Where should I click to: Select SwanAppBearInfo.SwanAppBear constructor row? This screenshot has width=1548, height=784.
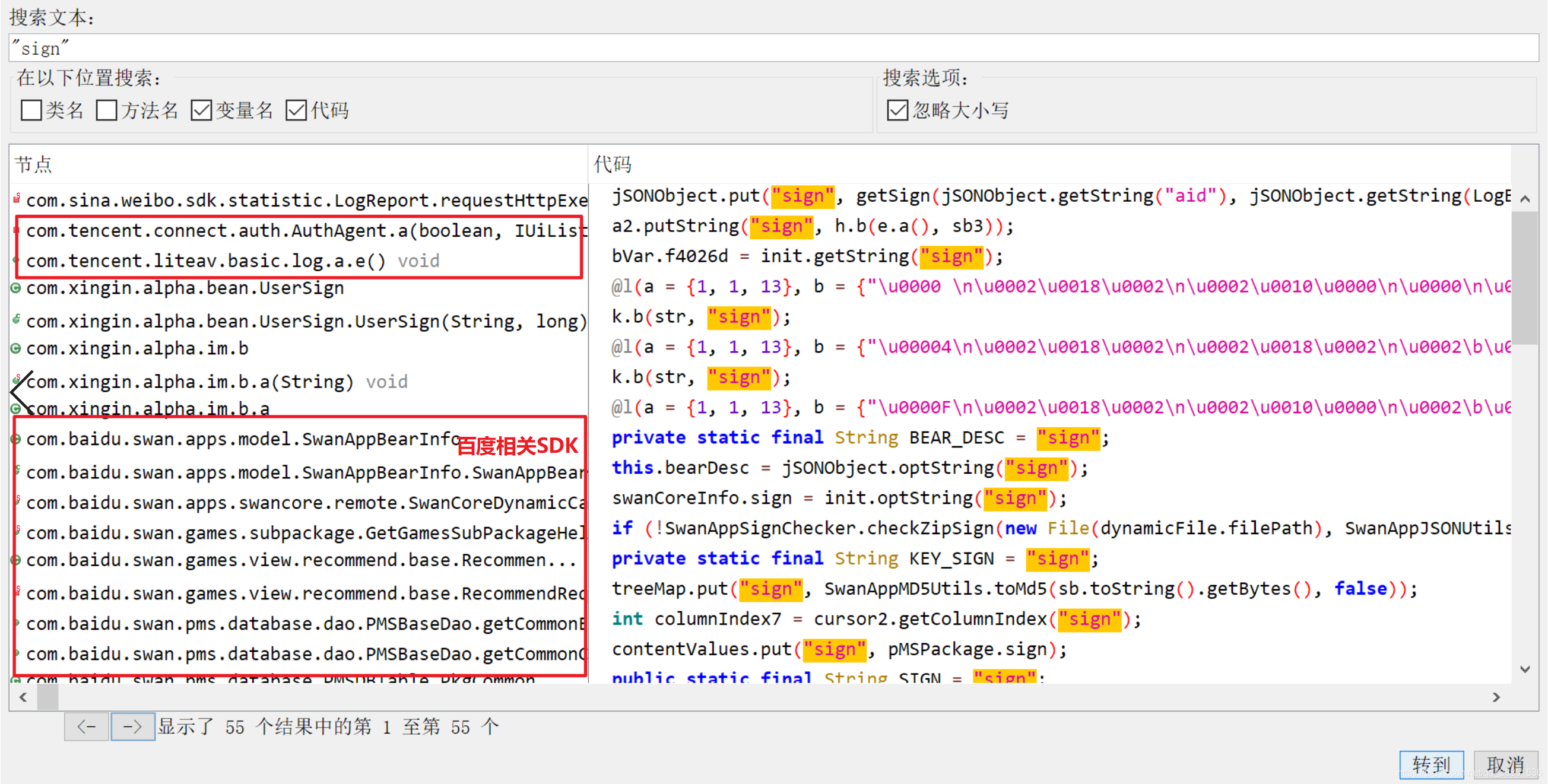299,473
